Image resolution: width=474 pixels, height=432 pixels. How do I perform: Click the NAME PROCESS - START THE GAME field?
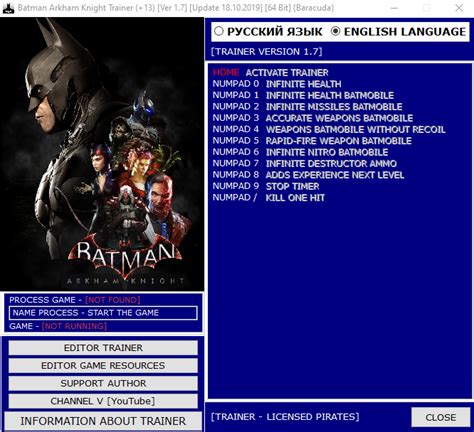click(x=103, y=313)
